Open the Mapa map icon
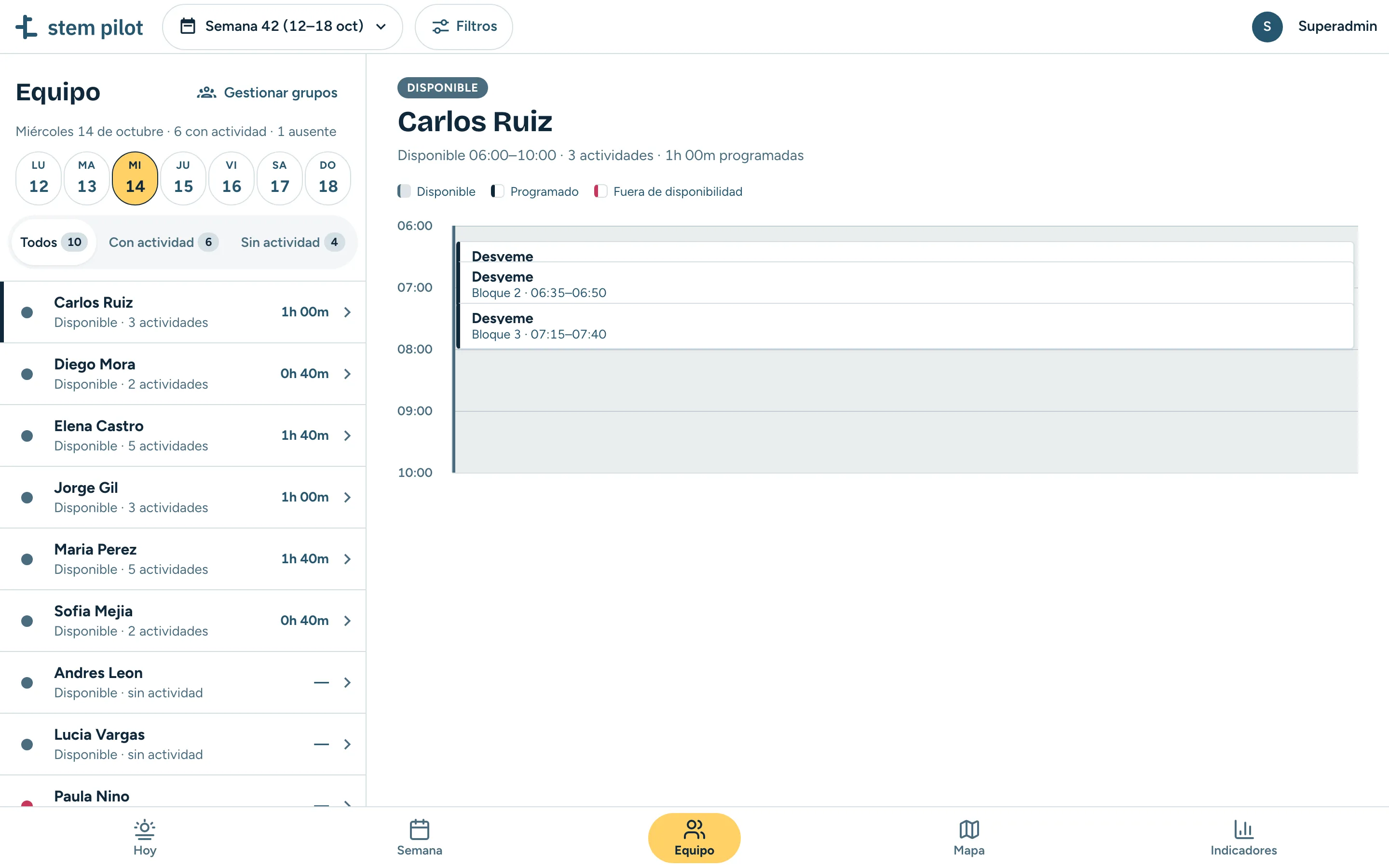 tap(969, 829)
